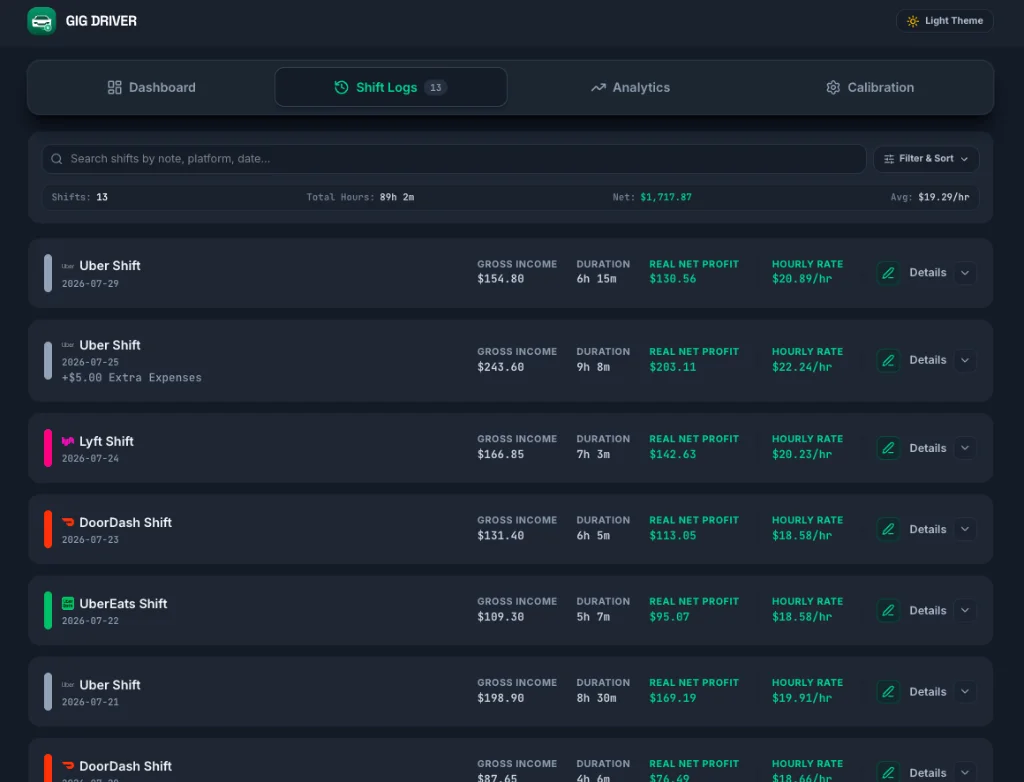
Task: Edit the Uber shift from 2026-07-25
Action: pos(888,361)
